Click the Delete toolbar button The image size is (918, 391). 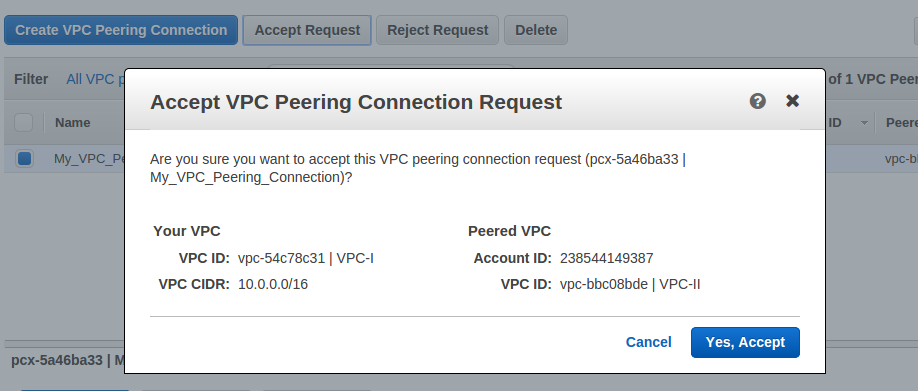[536, 30]
